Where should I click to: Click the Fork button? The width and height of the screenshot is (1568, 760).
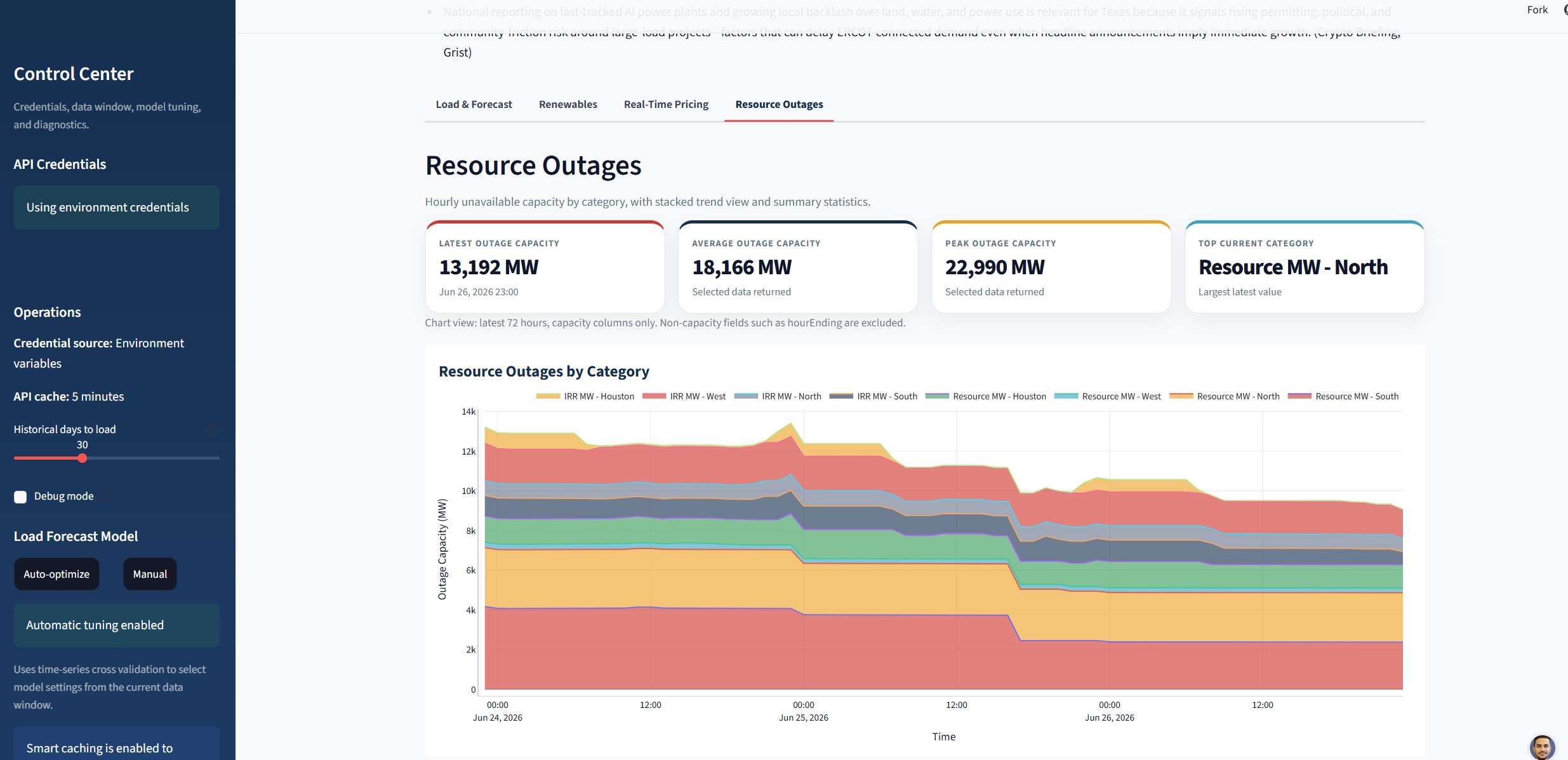coord(1537,10)
